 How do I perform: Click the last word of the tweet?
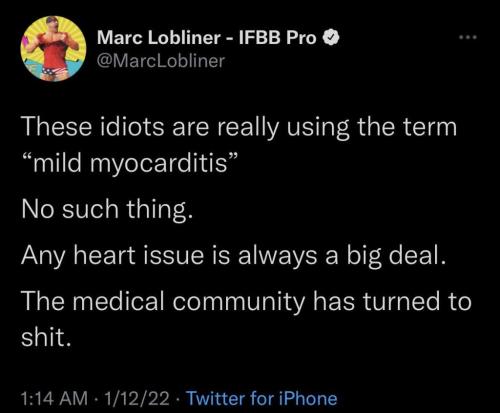click(x=46, y=337)
